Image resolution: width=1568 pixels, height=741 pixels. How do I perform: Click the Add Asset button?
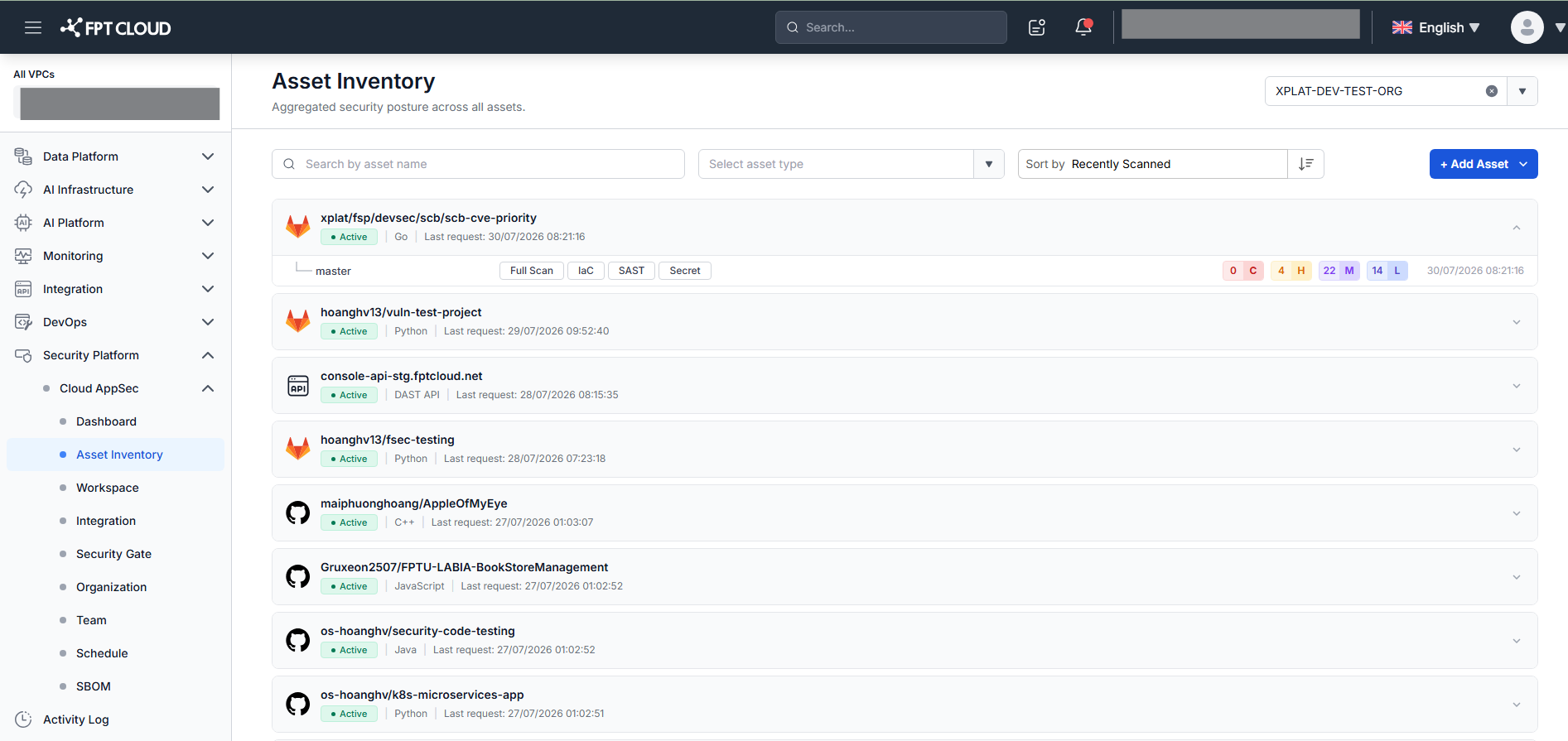point(1484,164)
